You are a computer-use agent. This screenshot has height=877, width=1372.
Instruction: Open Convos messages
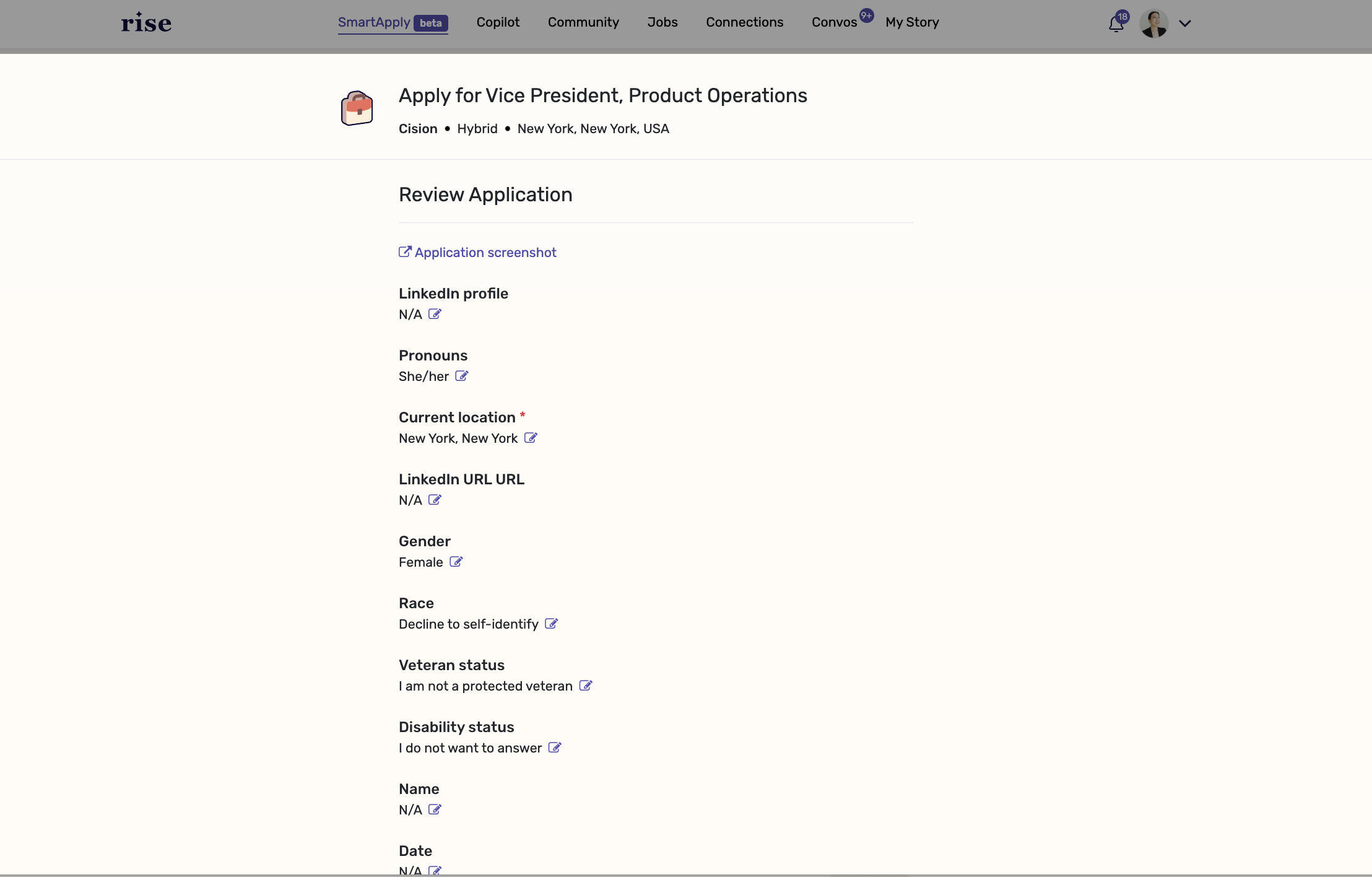coord(834,22)
